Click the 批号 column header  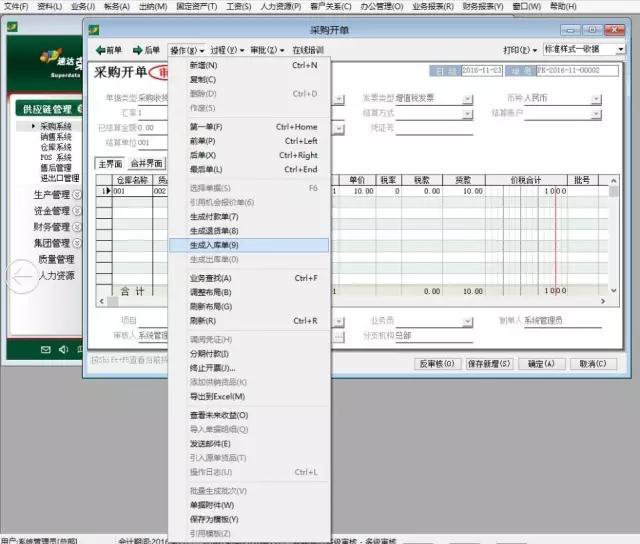[582, 180]
